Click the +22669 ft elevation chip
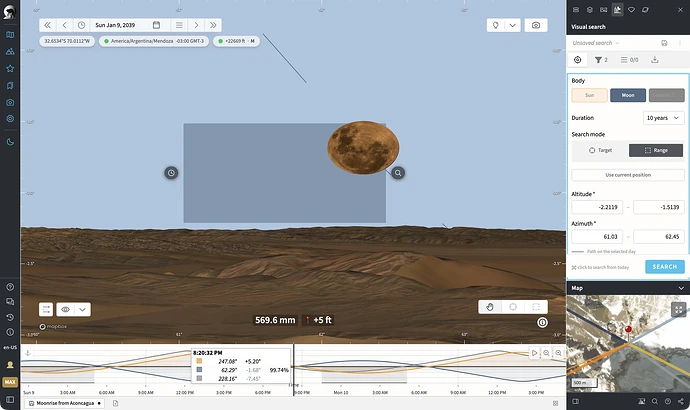Viewport: 690px width, 410px height. (237, 41)
